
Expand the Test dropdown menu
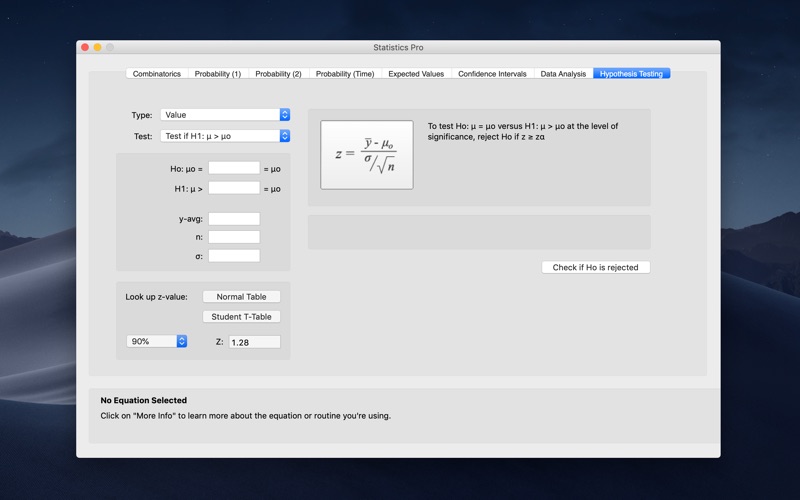coord(225,136)
